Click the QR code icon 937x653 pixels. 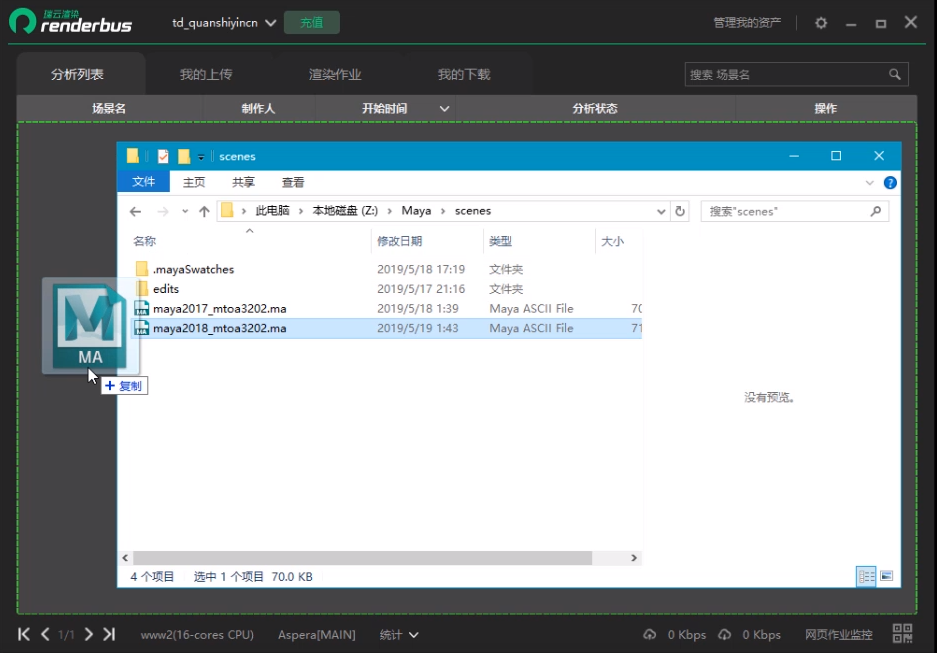point(902,633)
